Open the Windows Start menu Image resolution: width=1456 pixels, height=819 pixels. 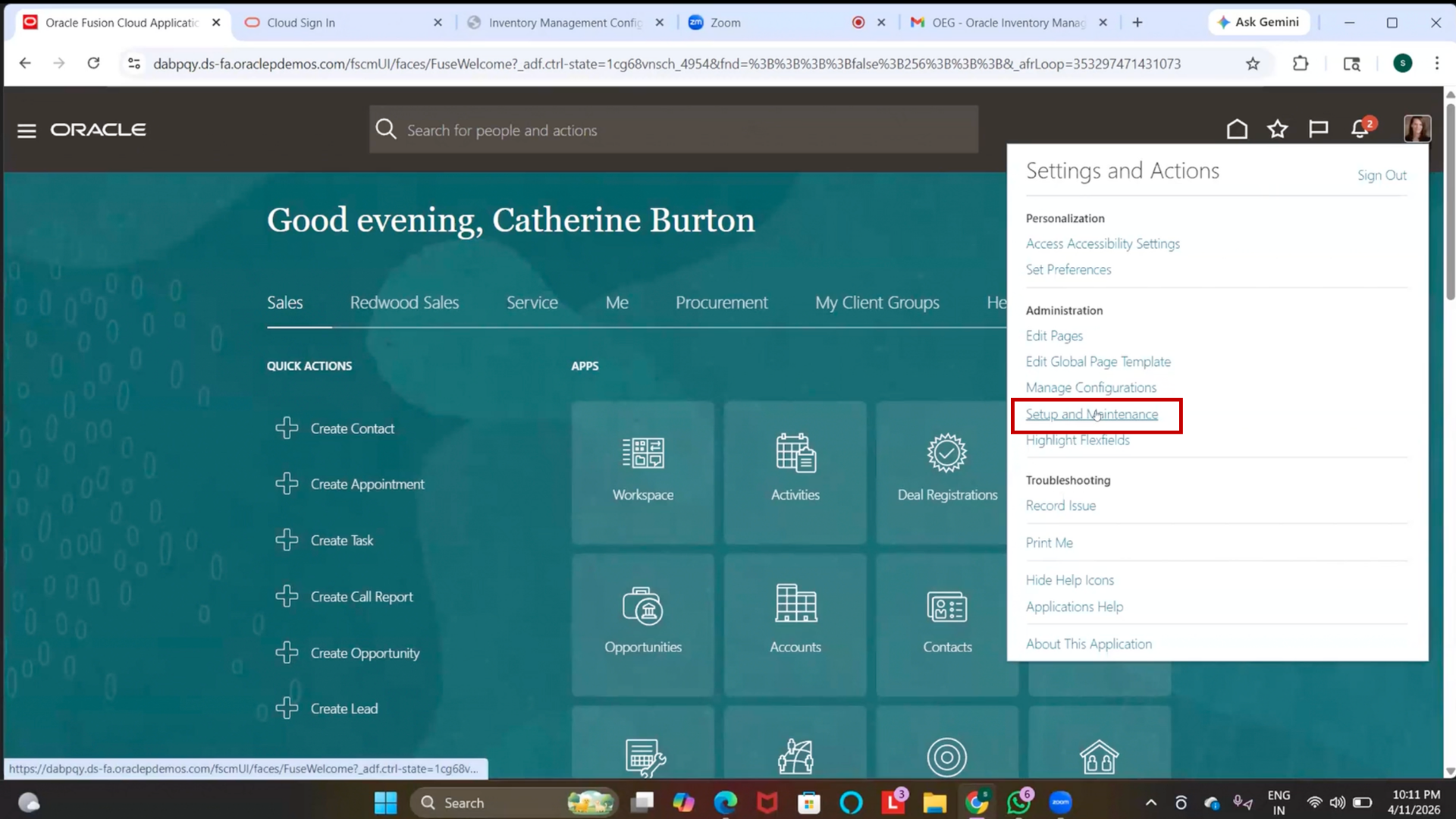[385, 802]
